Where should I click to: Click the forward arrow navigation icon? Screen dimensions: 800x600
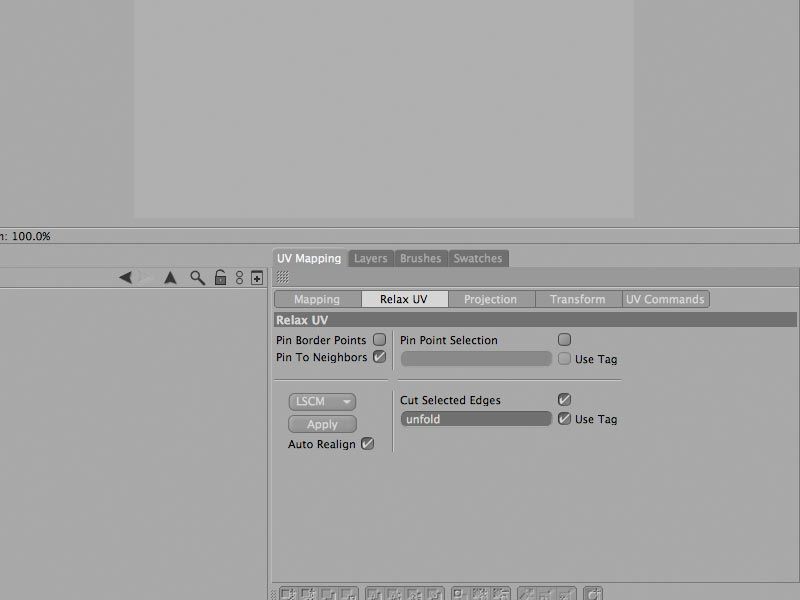tap(145, 278)
